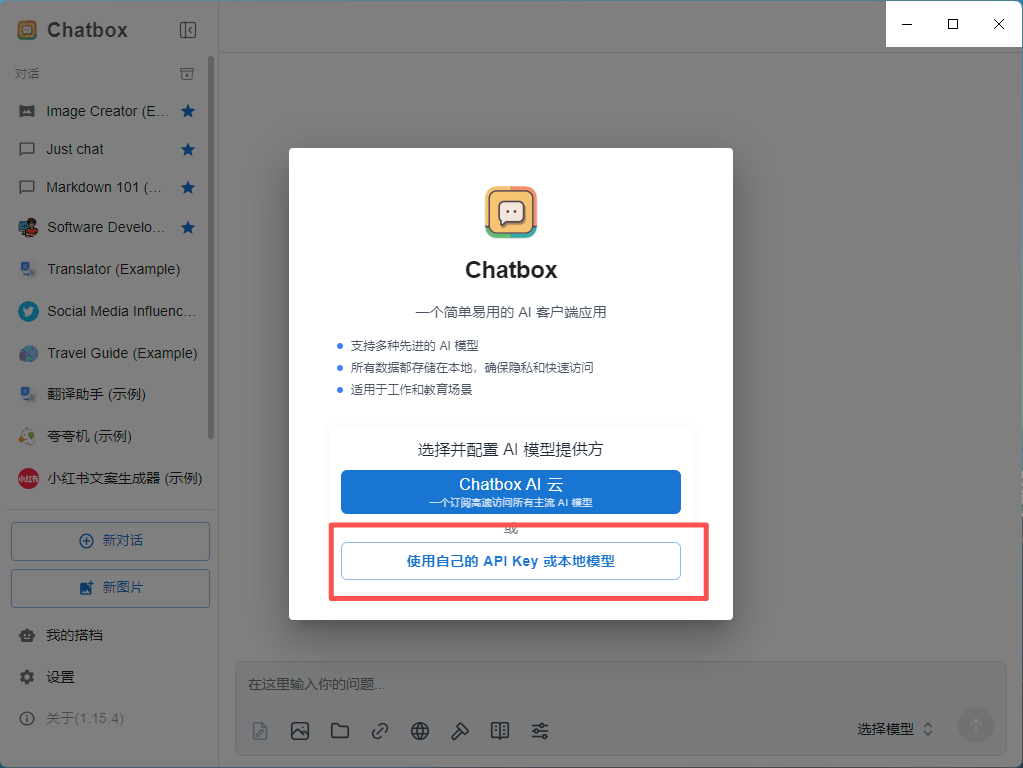This screenshot has height=768, width=1023.
Task: Unstar the Image Creator conversation
Action: click(x=188, y=111)
